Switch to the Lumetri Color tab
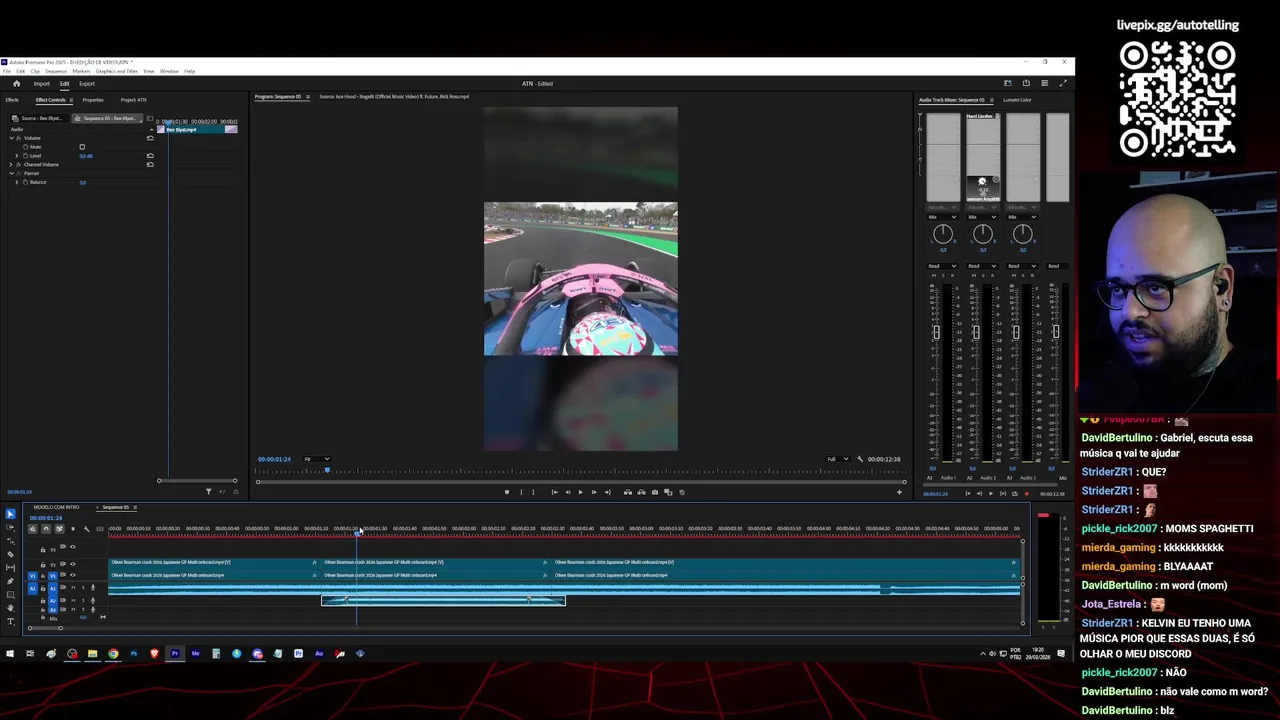1280x720 pixels. click(1017, 100)
